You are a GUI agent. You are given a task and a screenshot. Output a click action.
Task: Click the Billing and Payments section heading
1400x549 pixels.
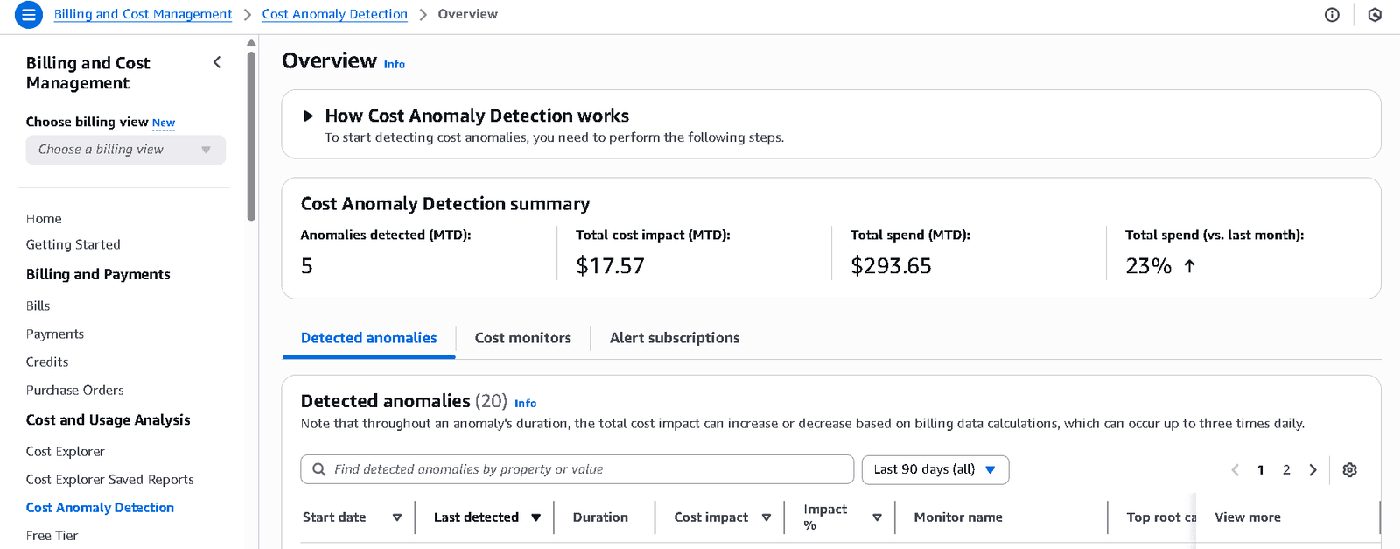tap(98, 275)
